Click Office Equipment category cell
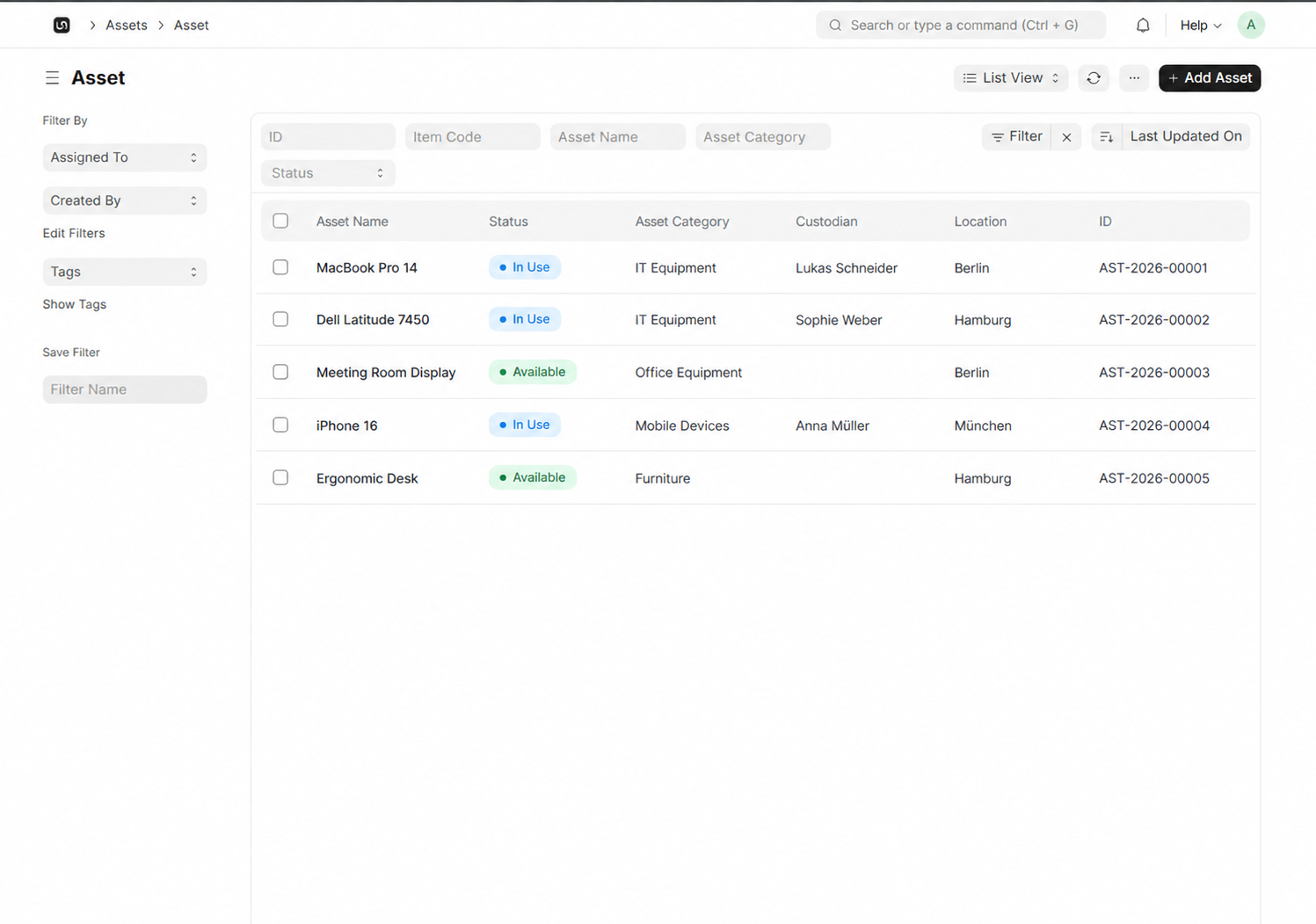The height and width of the screenshot is (924, 1316). click(x=688, y=373)
